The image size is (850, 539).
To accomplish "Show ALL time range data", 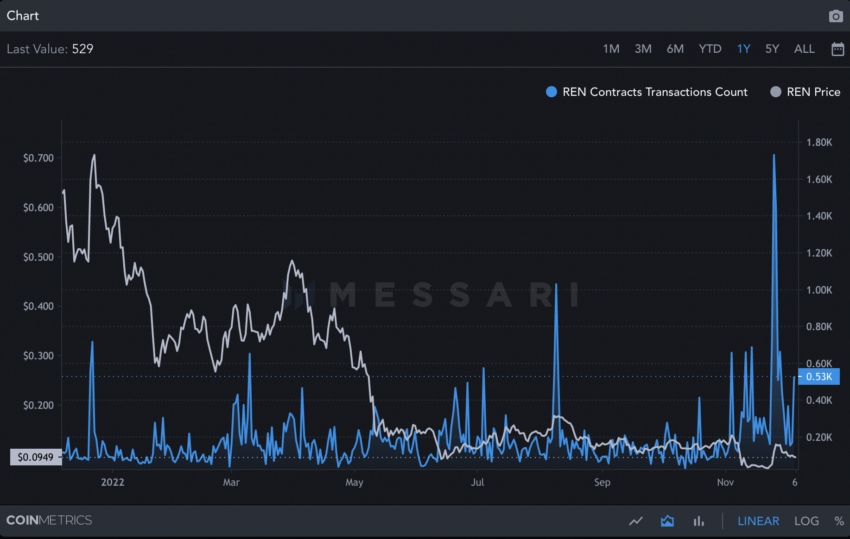I will click(804, 49).
